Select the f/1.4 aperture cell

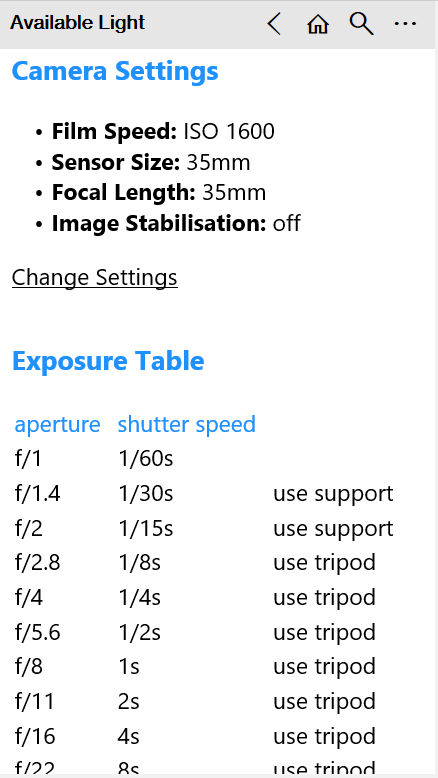[38, 494]
